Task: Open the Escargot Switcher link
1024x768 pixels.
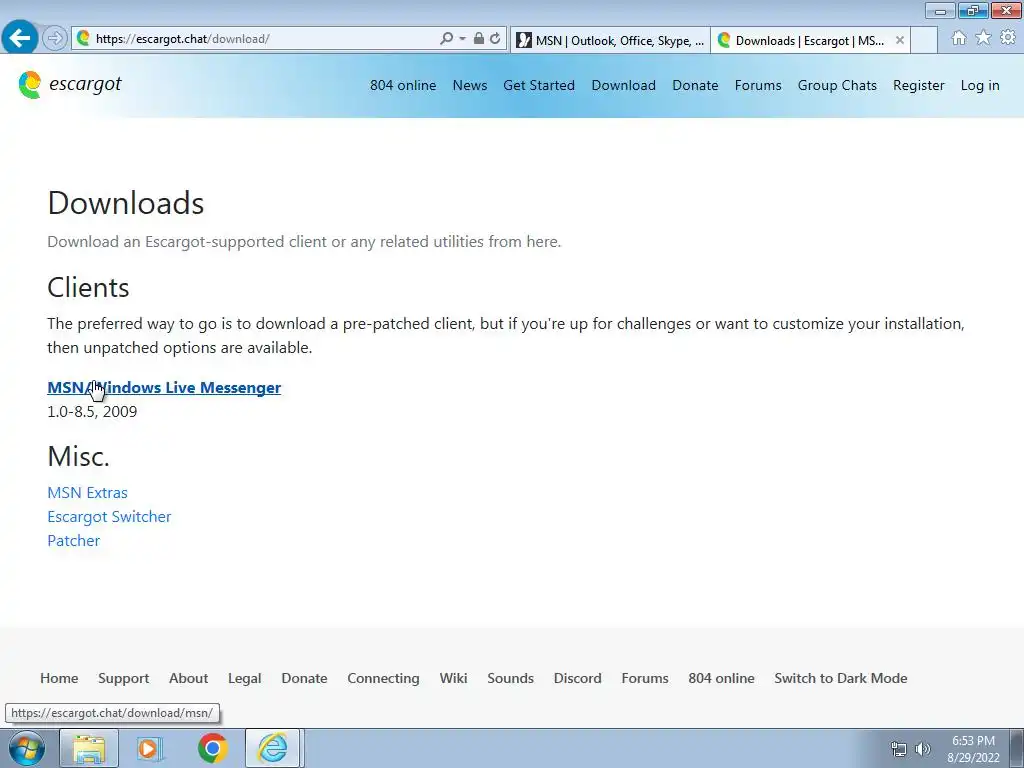Action: (x=109, y=517)
